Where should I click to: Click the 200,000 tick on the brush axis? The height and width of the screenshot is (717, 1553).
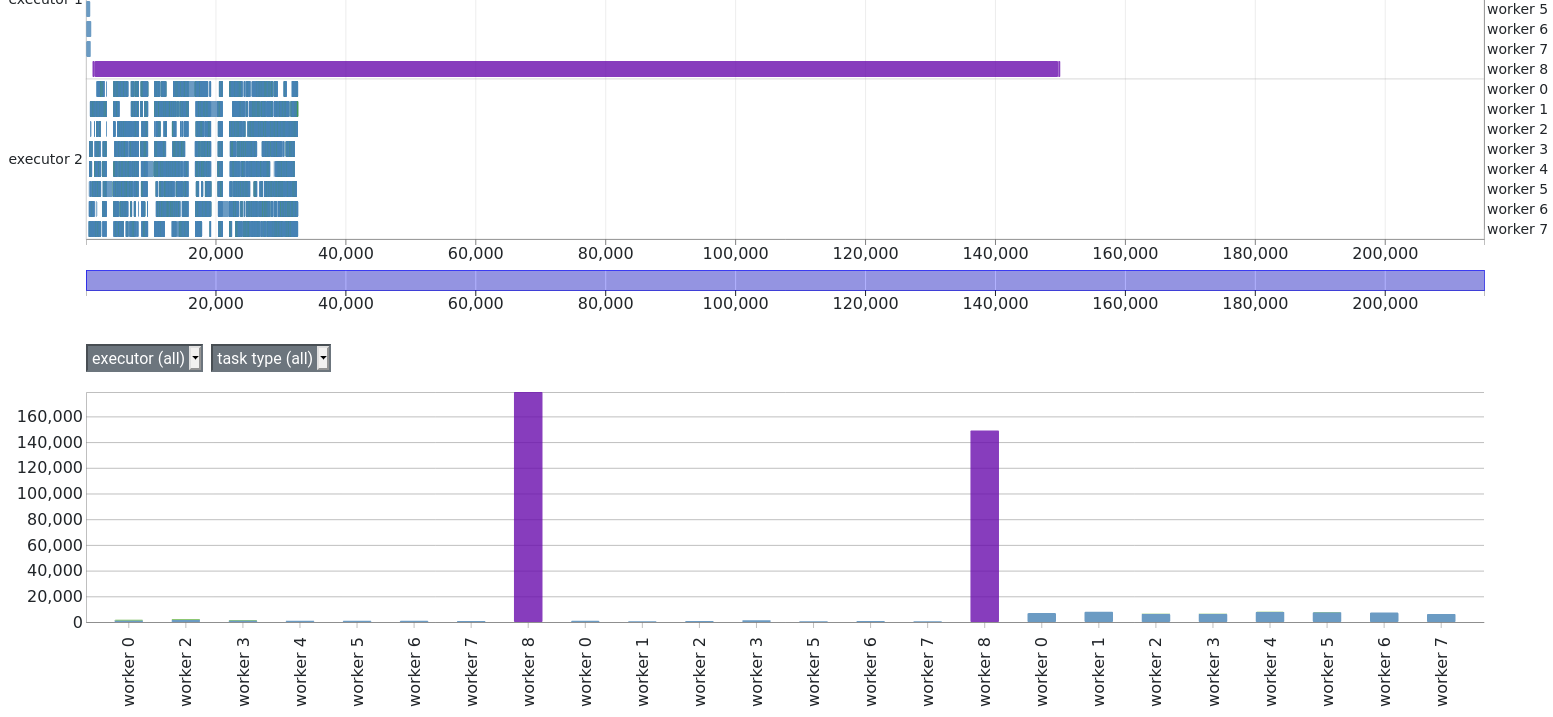click(1385, 303)
